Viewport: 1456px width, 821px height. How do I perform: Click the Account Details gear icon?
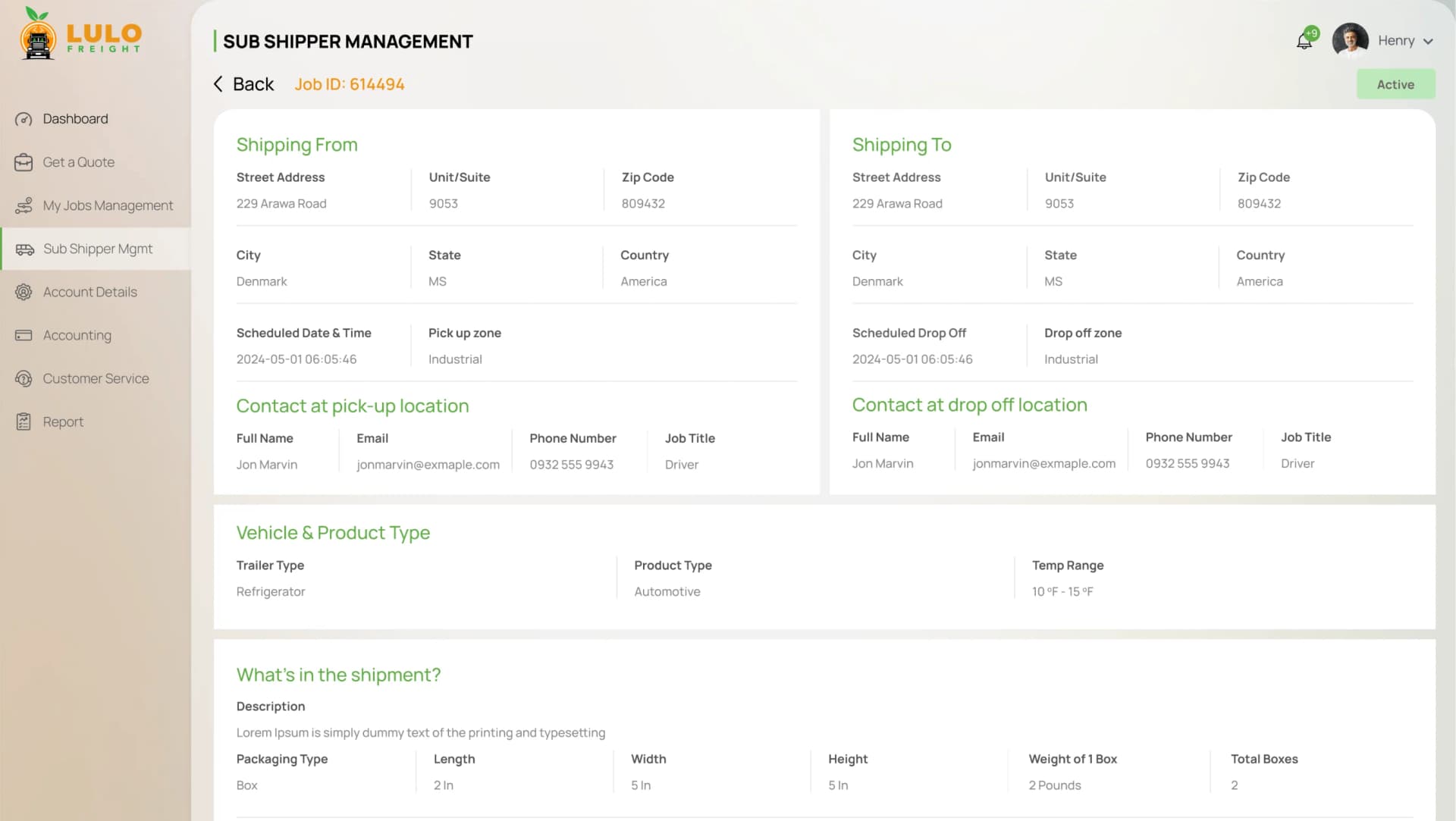[x=24, y=292]
